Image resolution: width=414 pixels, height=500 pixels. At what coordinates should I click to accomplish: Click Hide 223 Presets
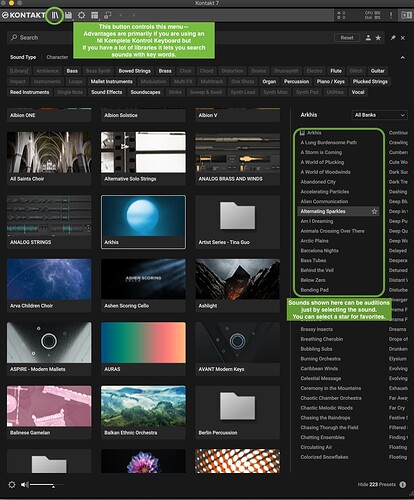pos(377,484)
